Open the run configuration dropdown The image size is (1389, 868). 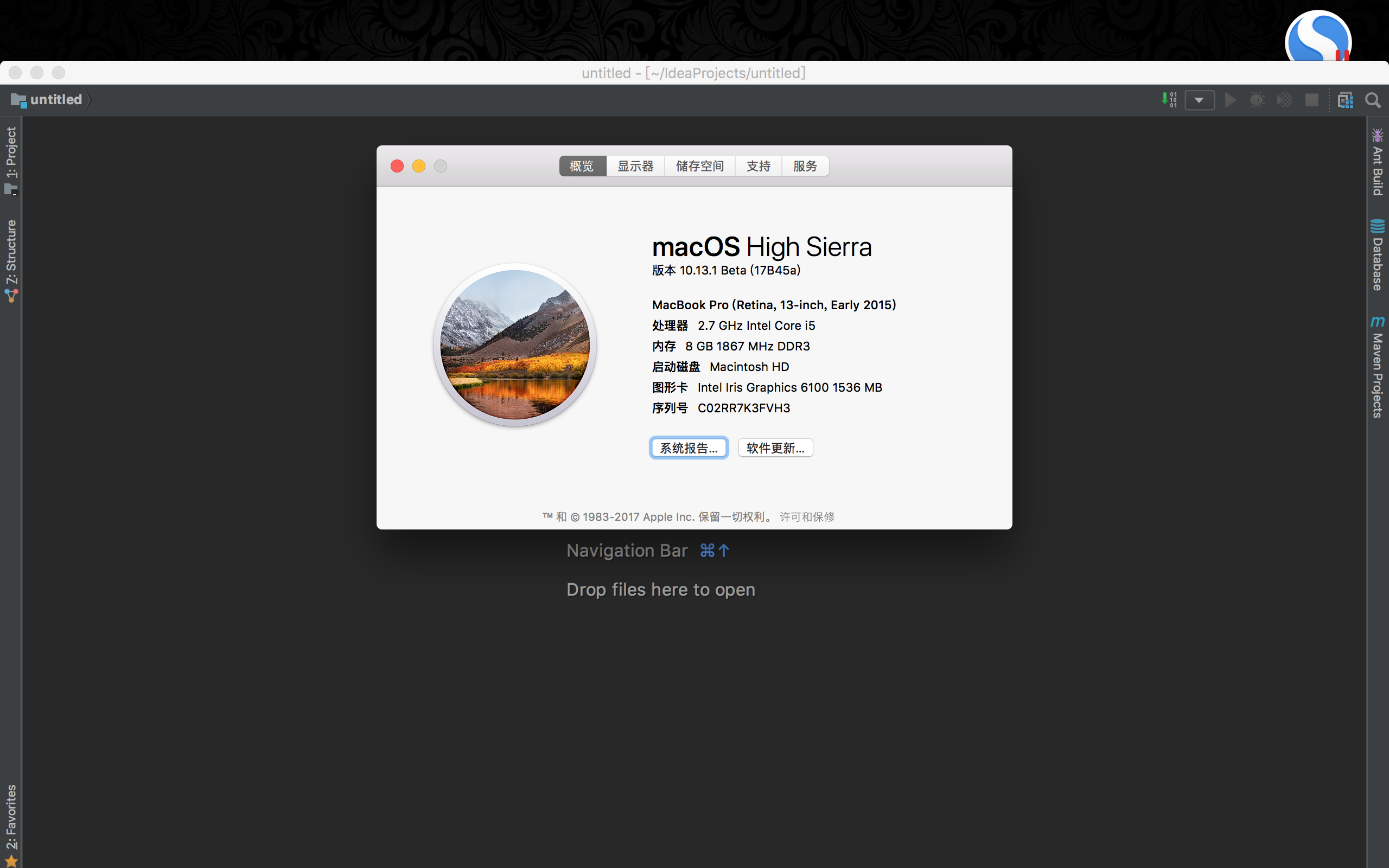1200,100
